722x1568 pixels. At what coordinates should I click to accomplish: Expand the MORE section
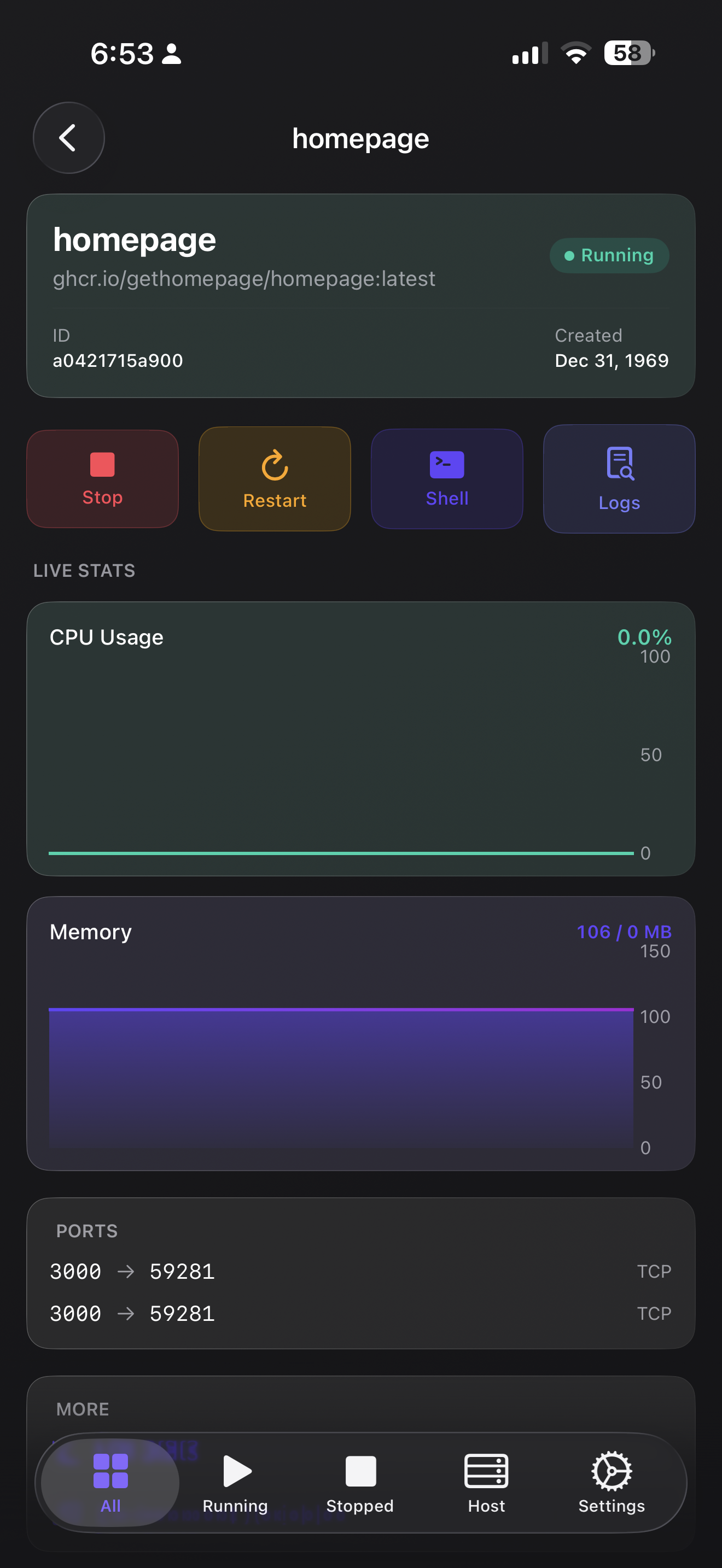(83, 1408)
